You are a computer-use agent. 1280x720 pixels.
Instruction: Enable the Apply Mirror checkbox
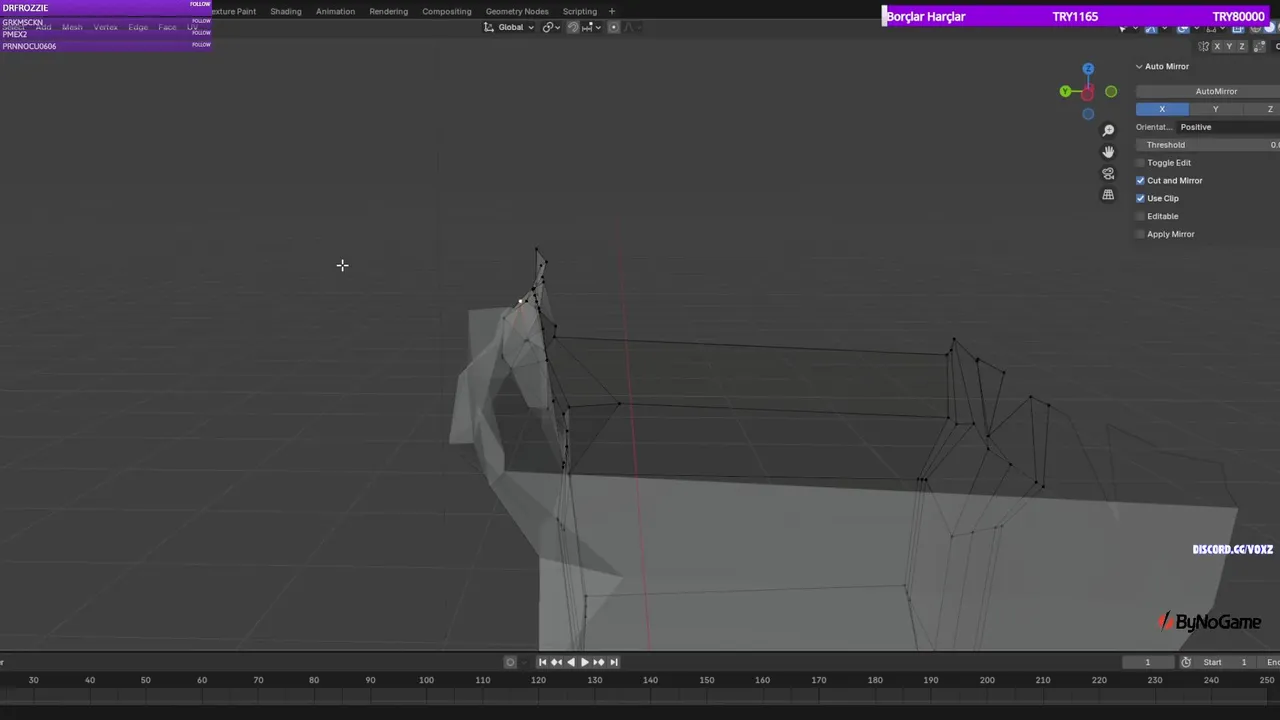(x=1140, y=235)
